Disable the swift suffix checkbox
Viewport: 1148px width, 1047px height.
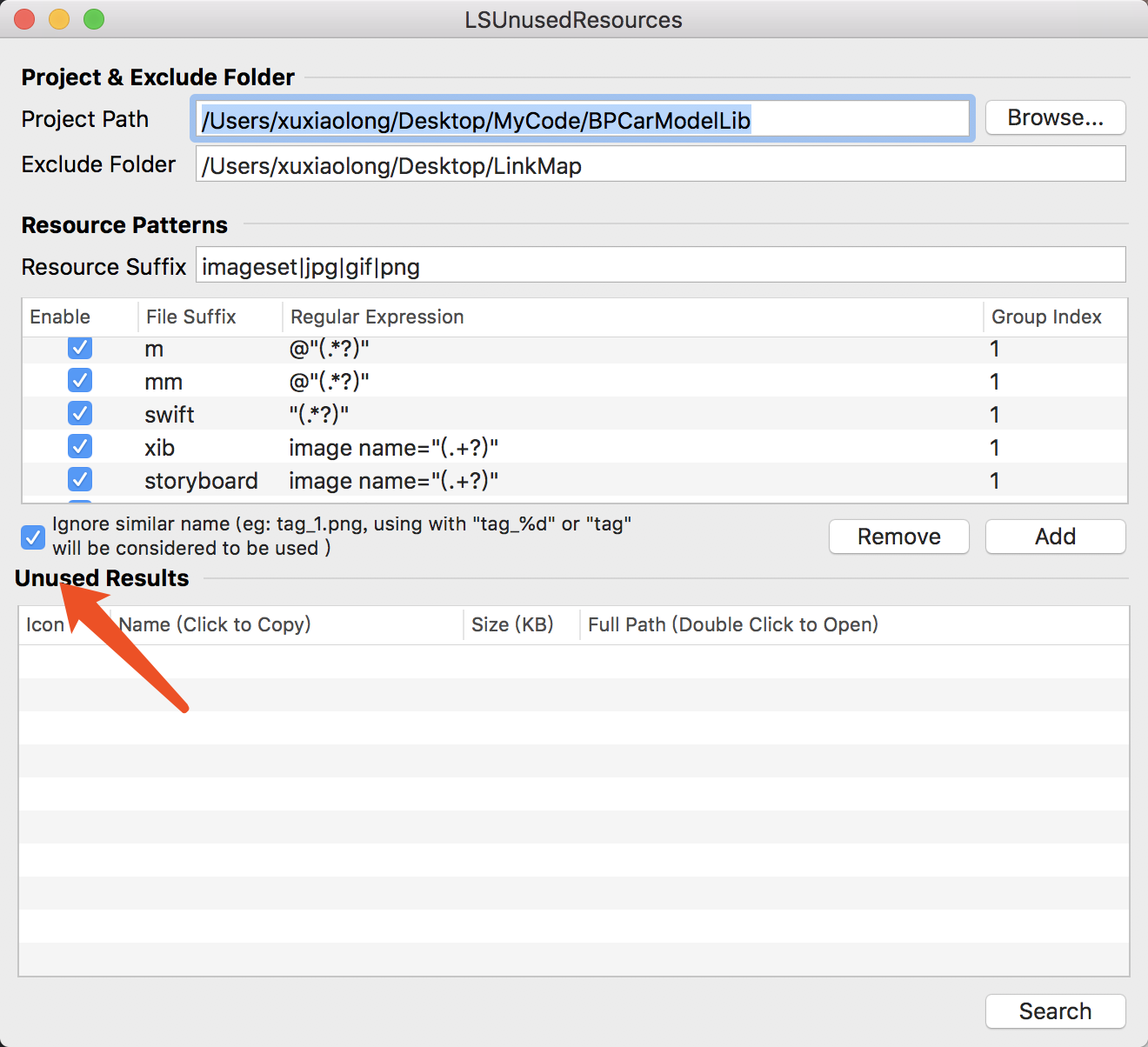coord(80,414)
